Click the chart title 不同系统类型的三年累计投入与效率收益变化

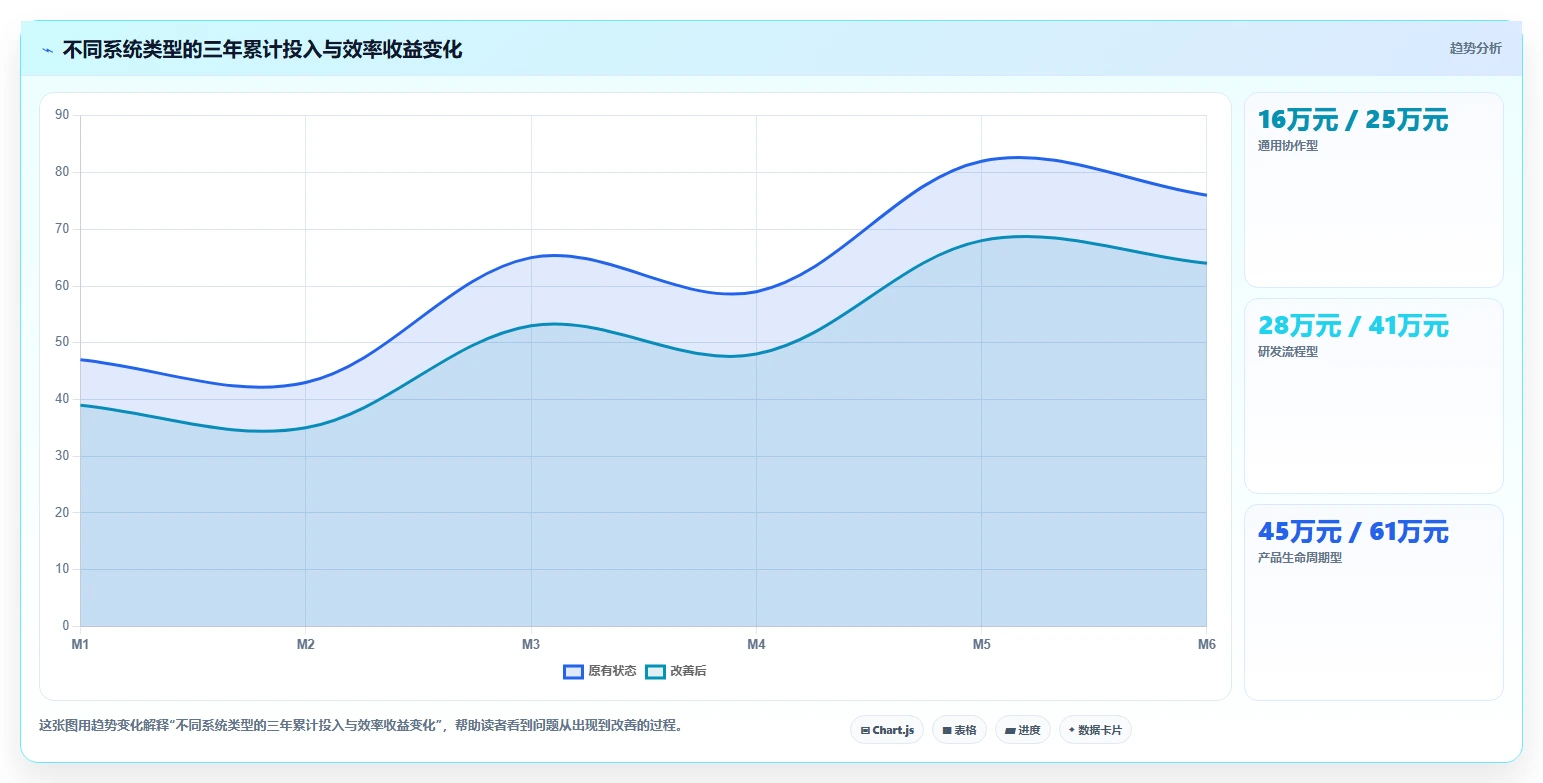tap(262, 50)
